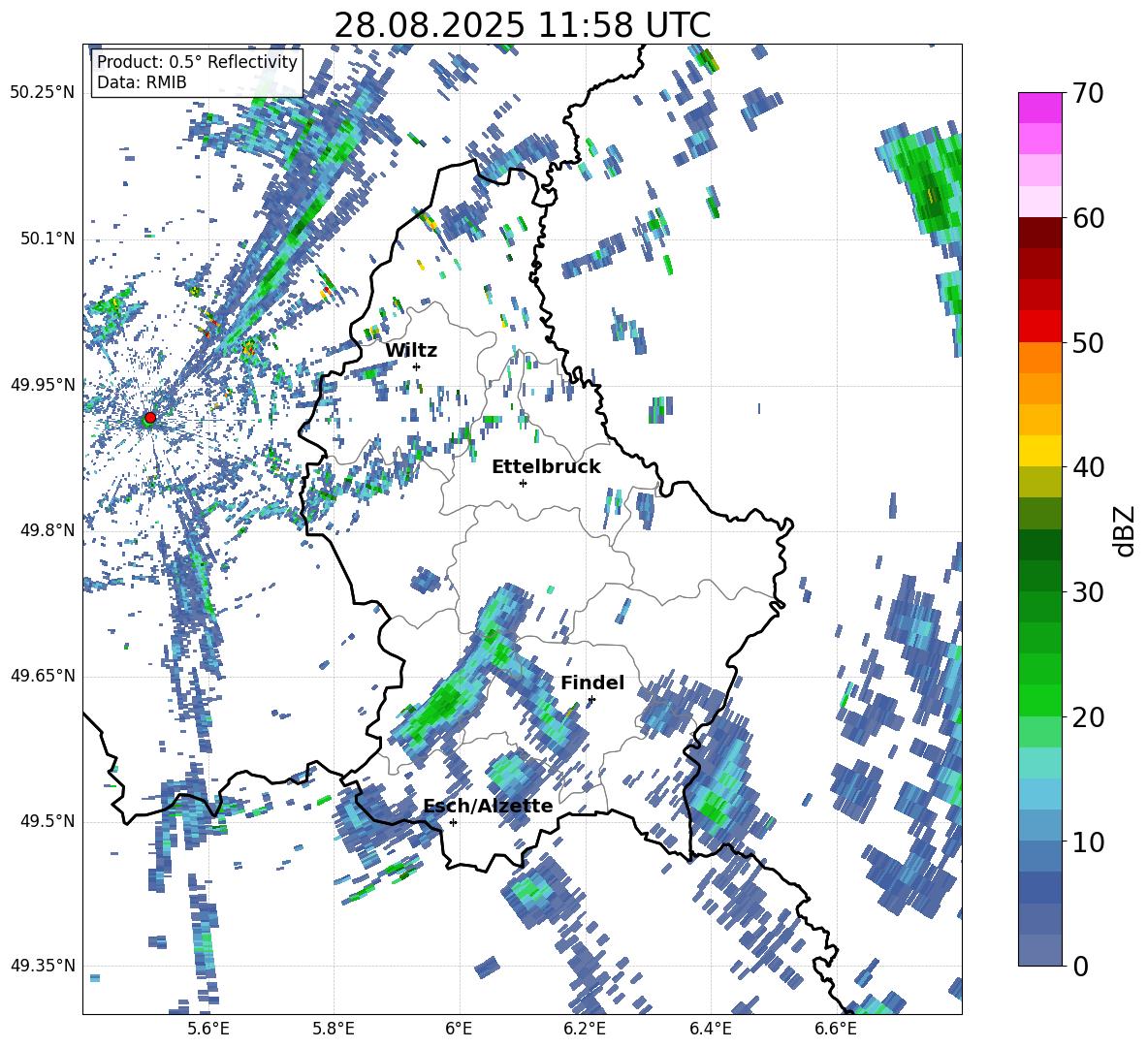
Task: Click the yellow swatch at 40 dBZ
Action: click(1039, 452)
